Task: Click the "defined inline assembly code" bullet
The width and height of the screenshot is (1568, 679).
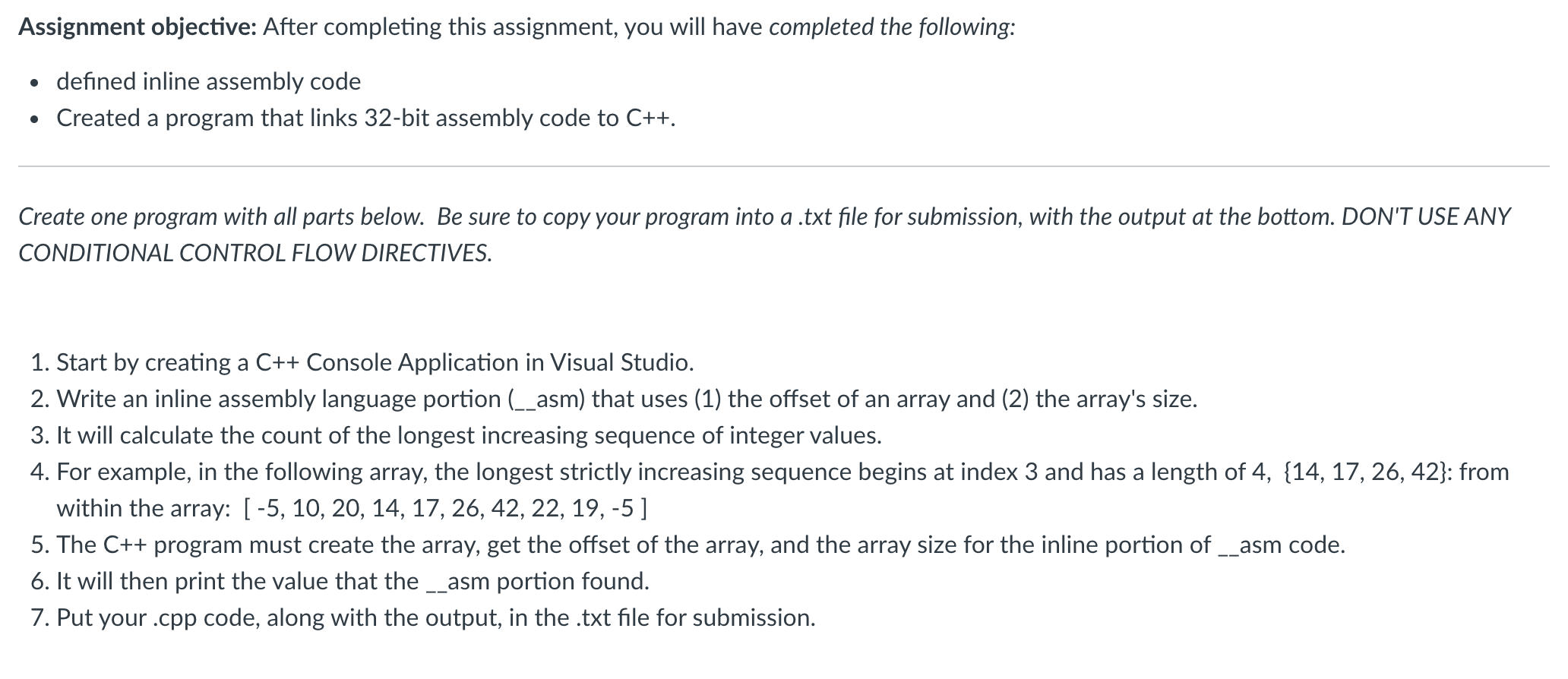Action: (208, 82)
